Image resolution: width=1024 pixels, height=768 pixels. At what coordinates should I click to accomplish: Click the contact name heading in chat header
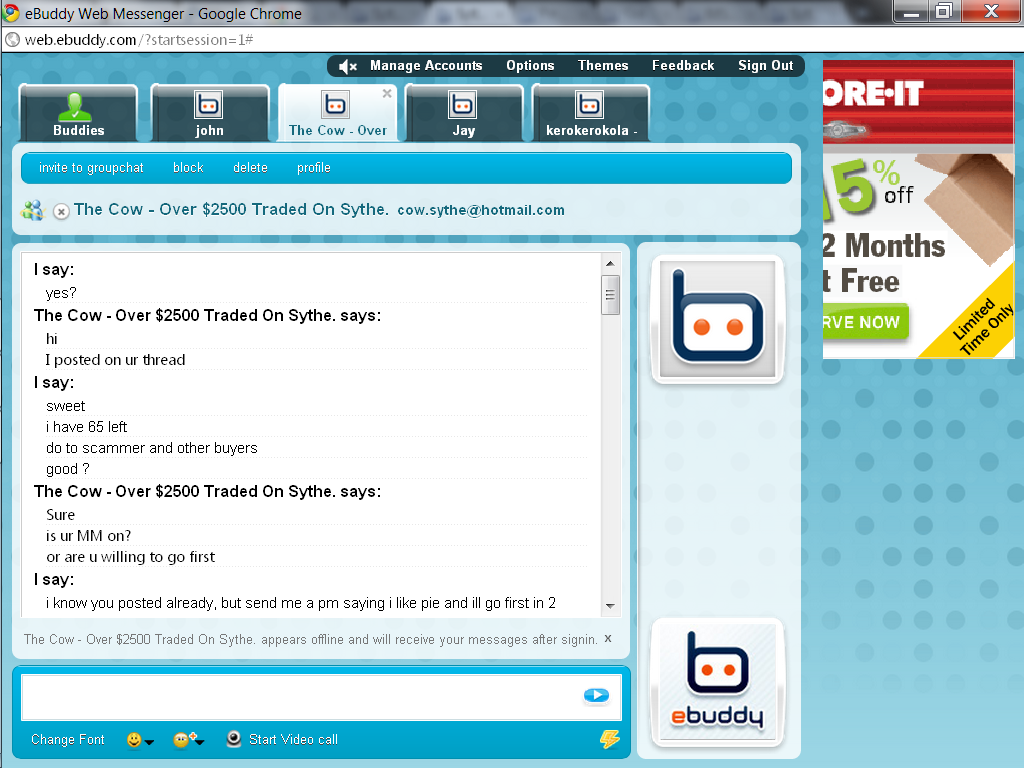tap(231, 210)
